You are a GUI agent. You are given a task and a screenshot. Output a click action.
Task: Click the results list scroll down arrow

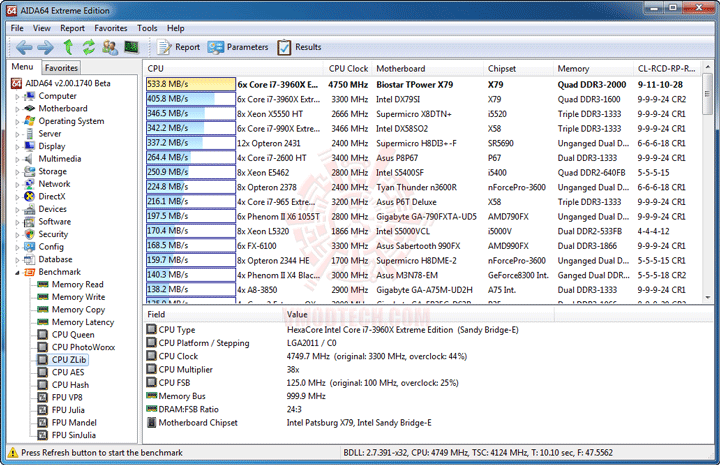(708, 297)
